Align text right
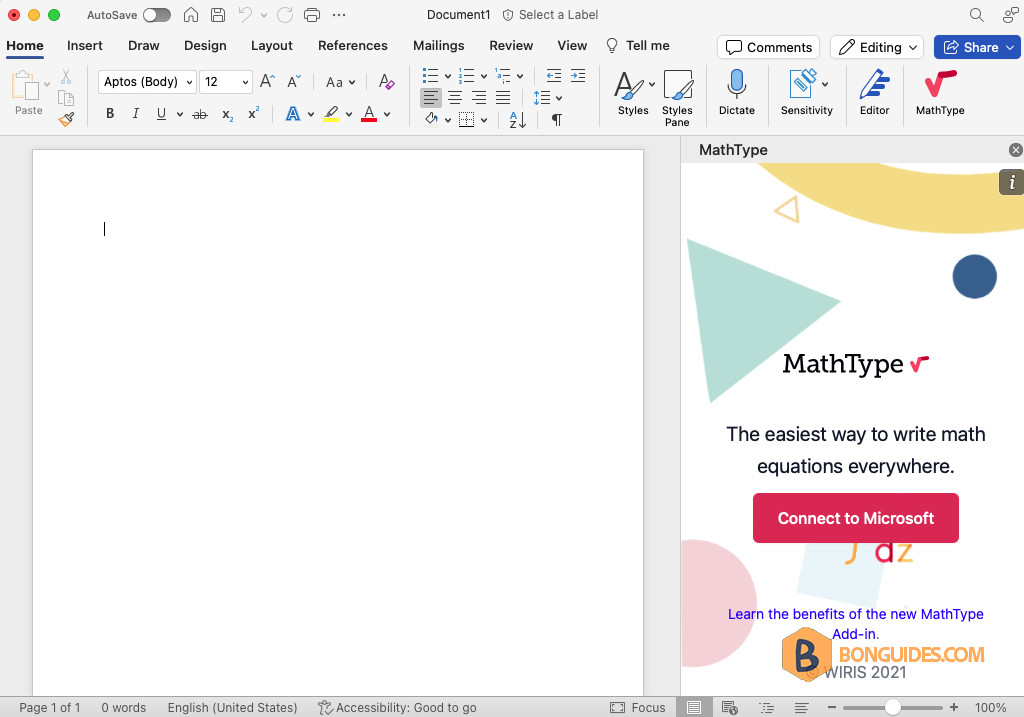The image size is (1024, 717). [479, 98]
